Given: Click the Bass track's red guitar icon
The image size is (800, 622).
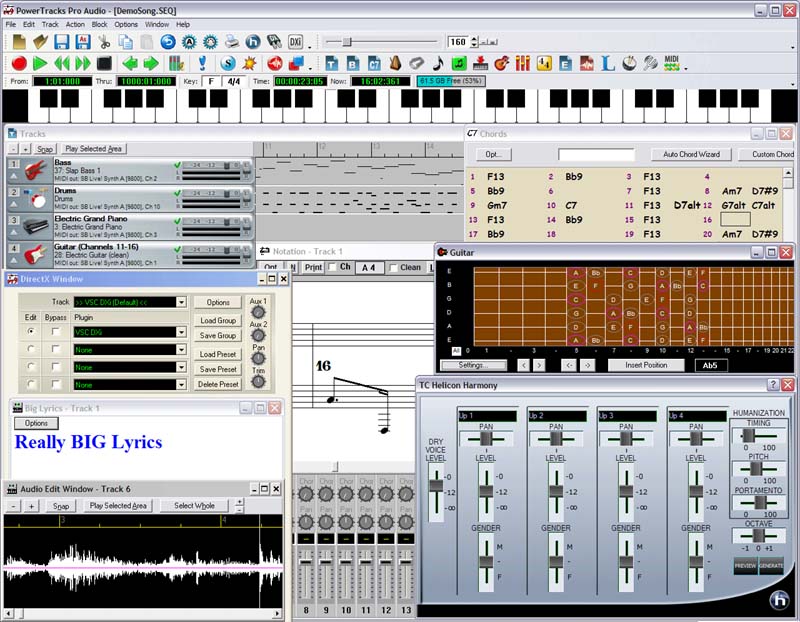Looking at the screenshot, I should 36,171.
